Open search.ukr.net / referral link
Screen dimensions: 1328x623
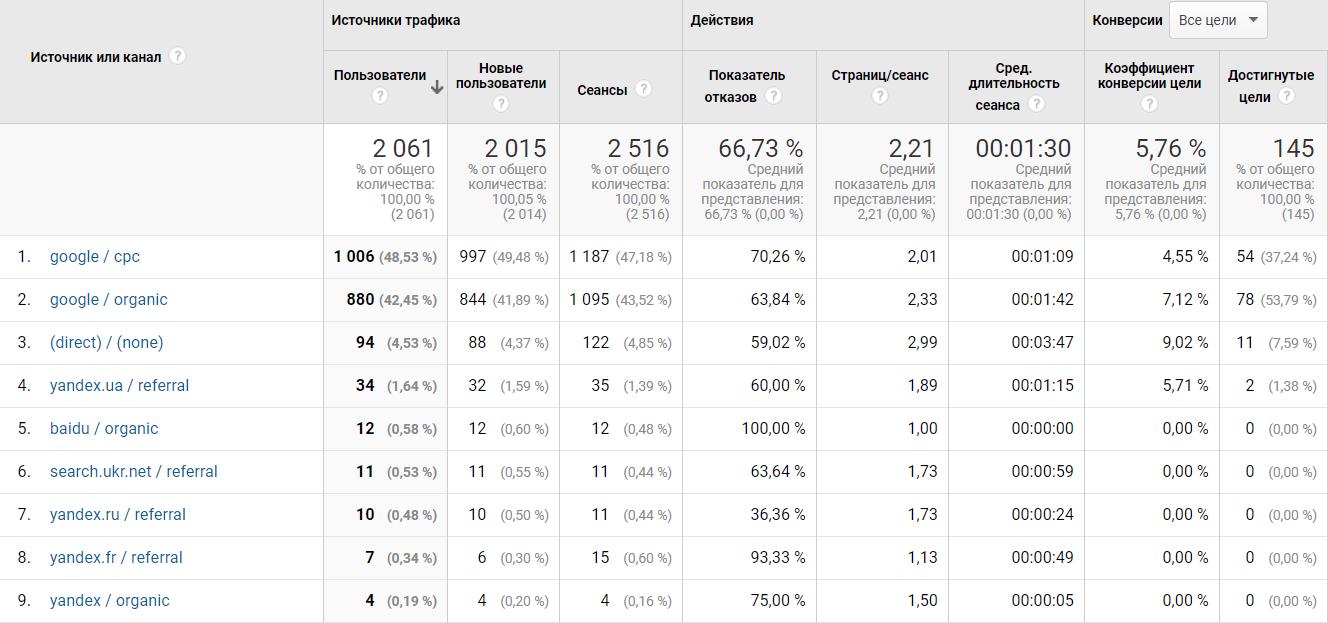134,472
